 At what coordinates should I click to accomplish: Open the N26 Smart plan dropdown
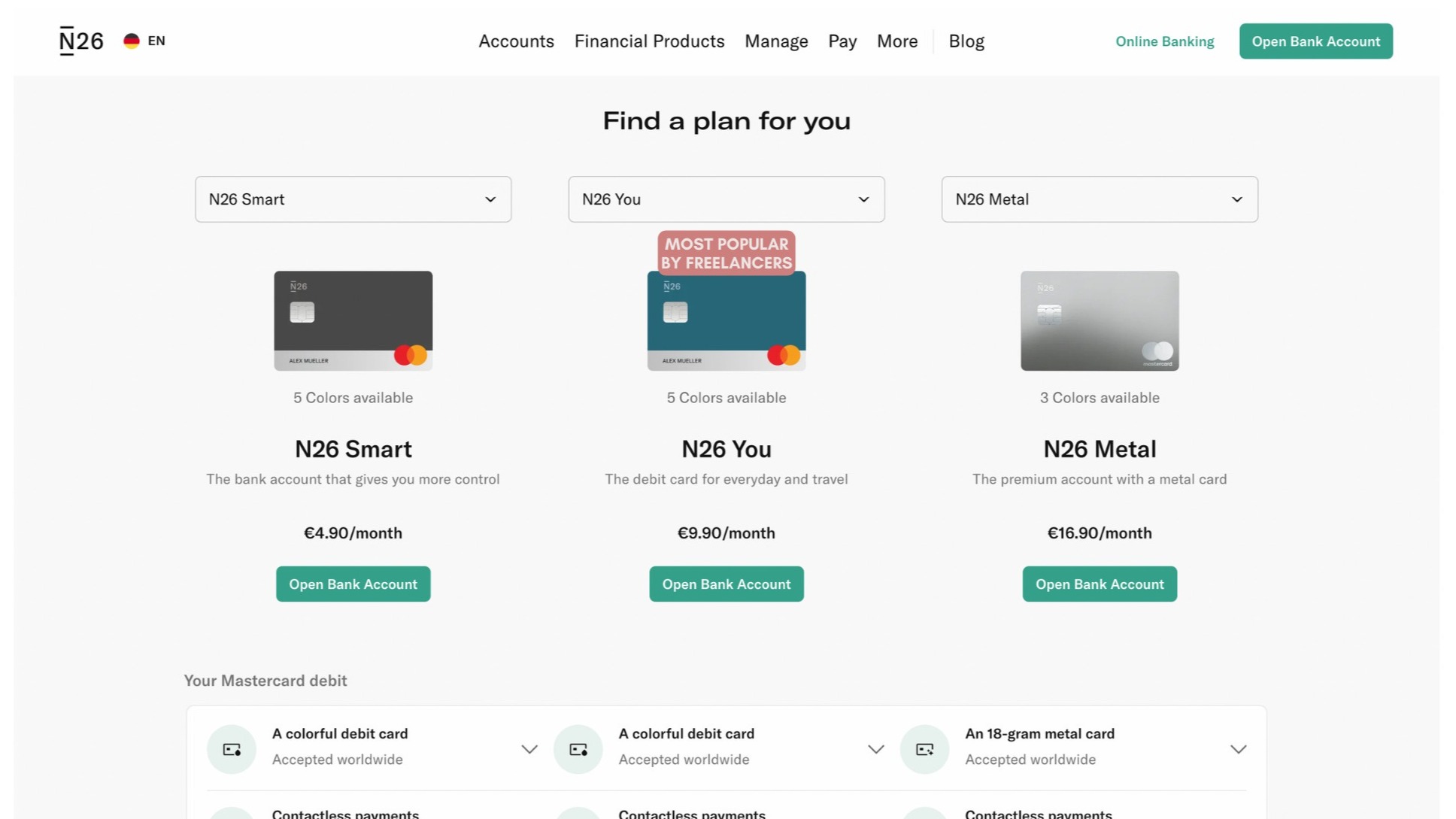(x=353, y=199)
